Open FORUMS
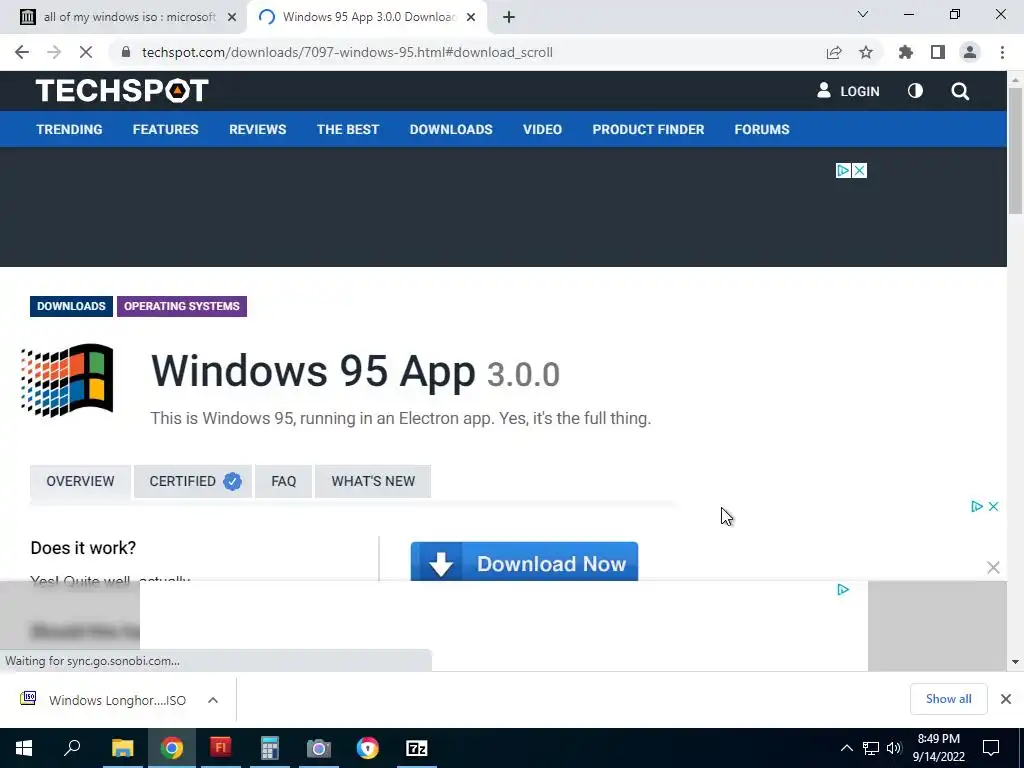Viewport: 1024px width, 768px height. [761, 129]
